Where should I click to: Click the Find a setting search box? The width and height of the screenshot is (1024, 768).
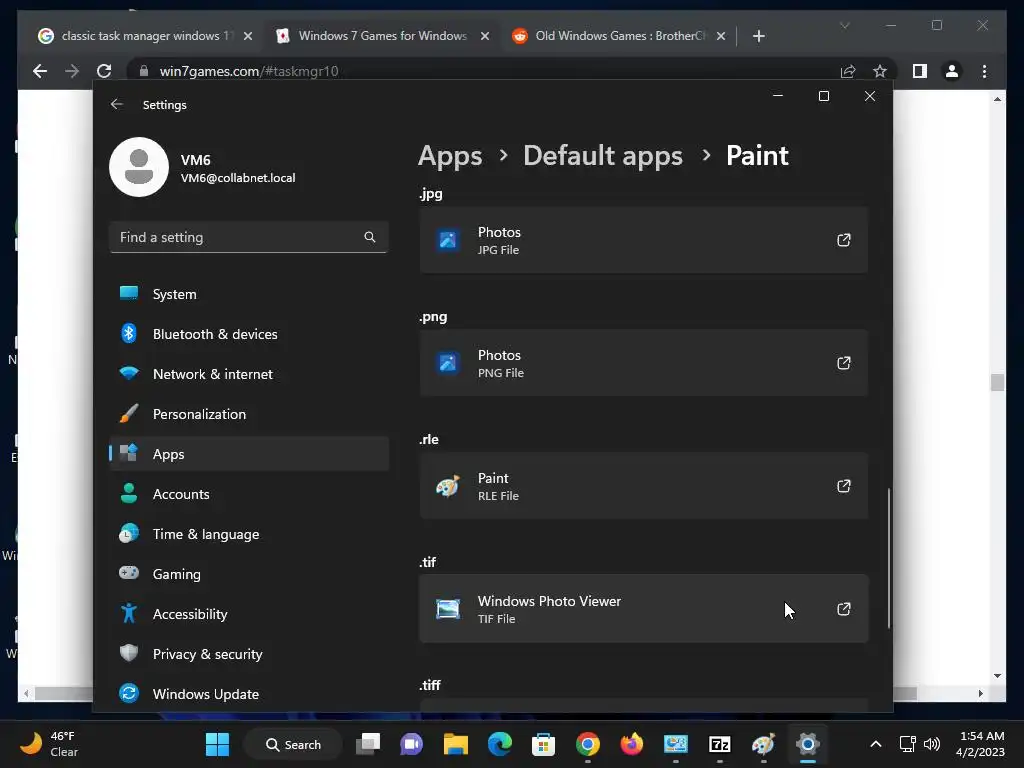[249, 237]
